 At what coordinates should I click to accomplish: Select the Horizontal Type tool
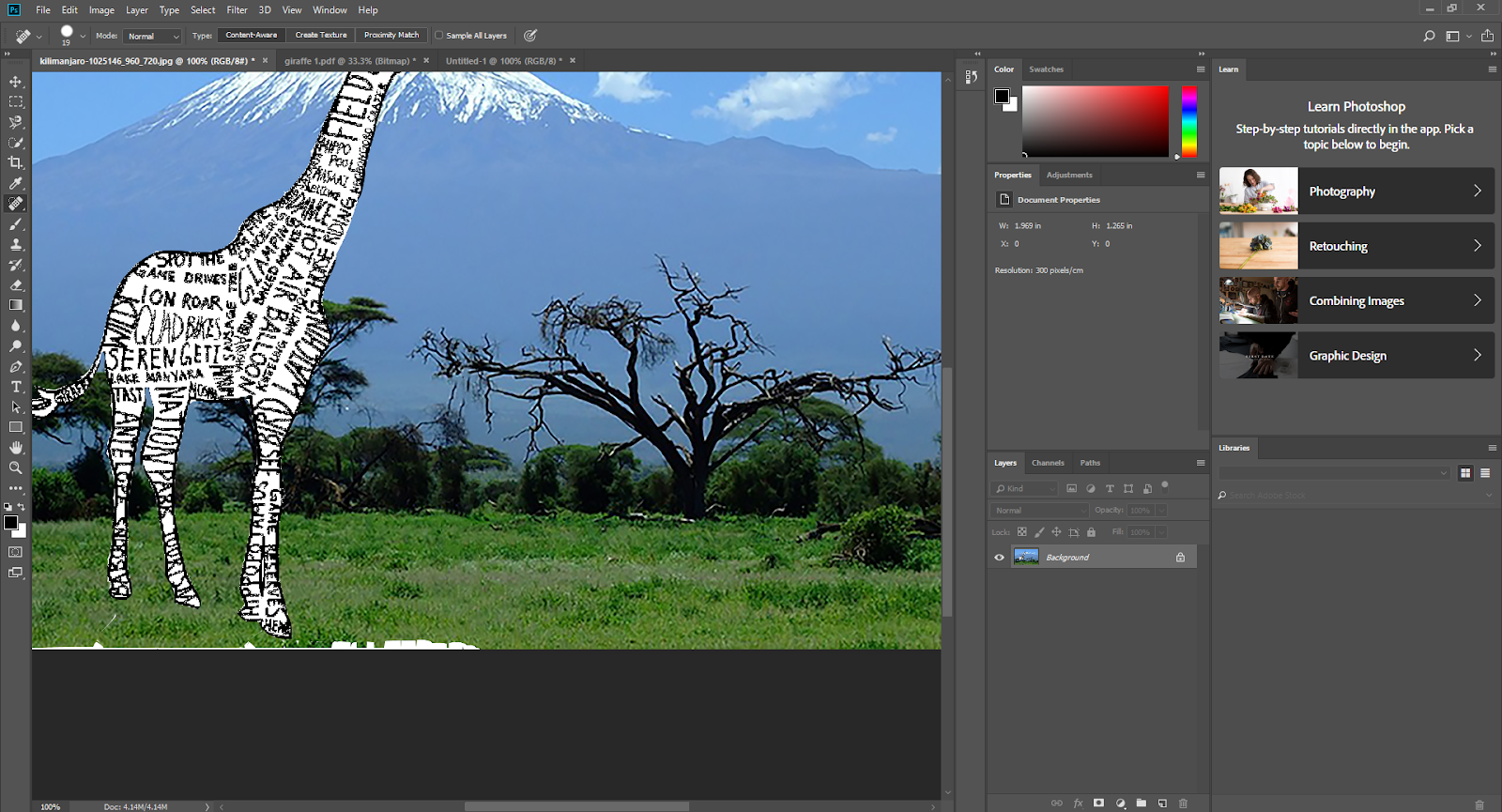[x=16, y=387]
